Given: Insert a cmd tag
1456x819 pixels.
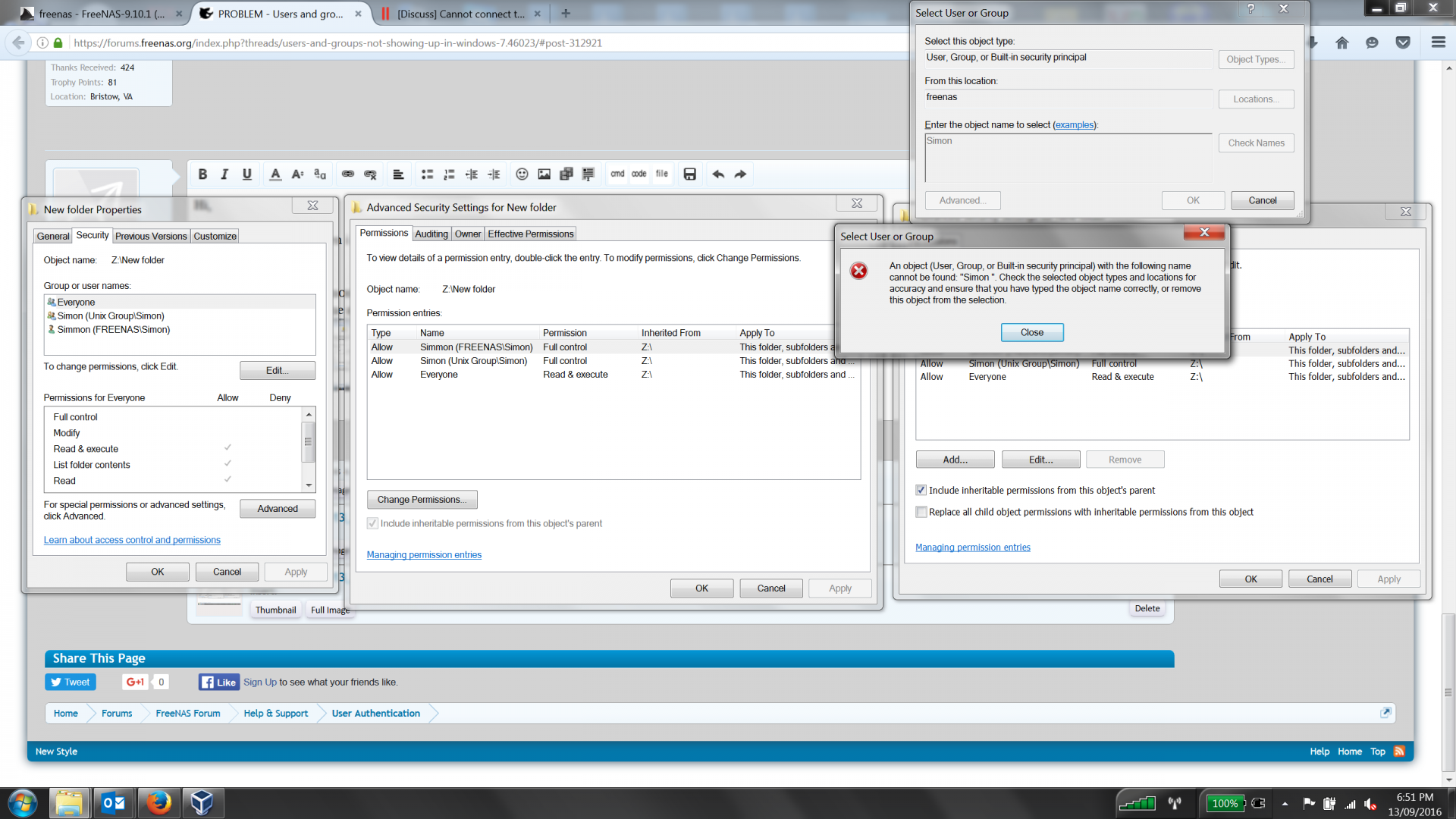Looking at the screenshot, I should [617, 174].
